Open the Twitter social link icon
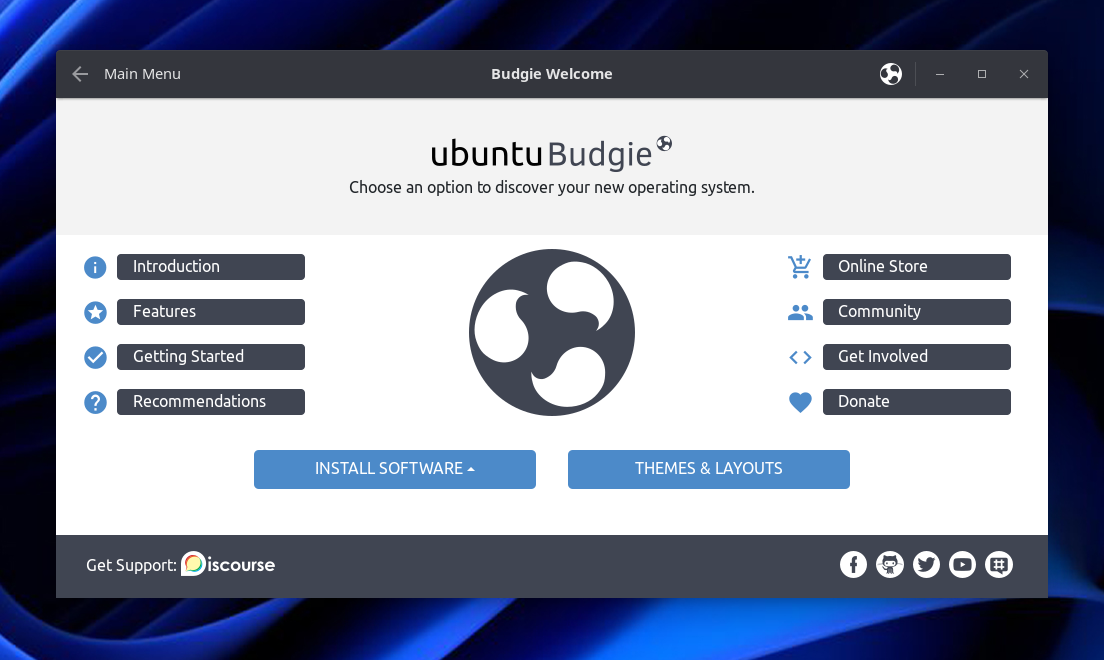 926,565
